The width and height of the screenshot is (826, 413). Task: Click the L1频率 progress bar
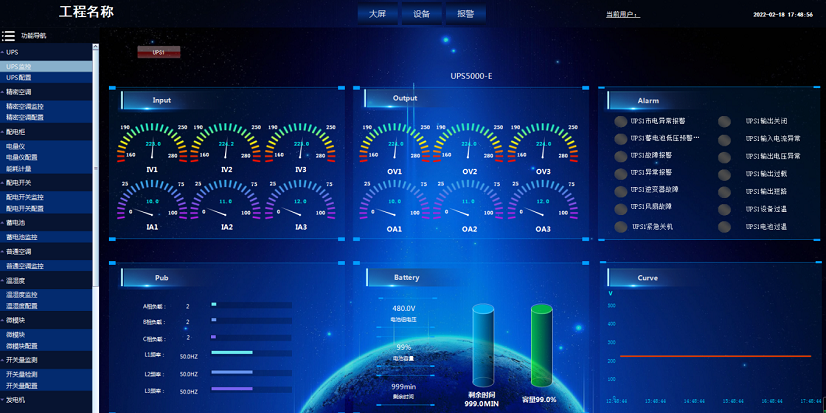[251, 352]
